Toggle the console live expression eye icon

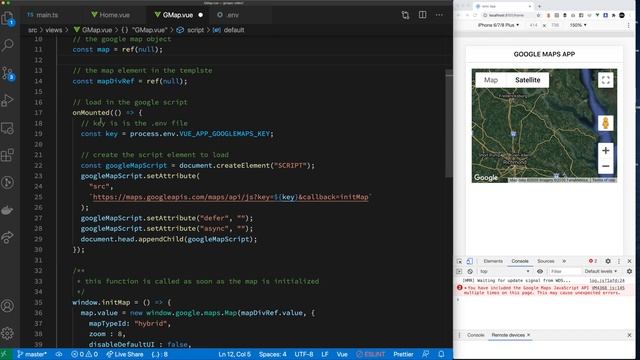click(x=540, y=271)
